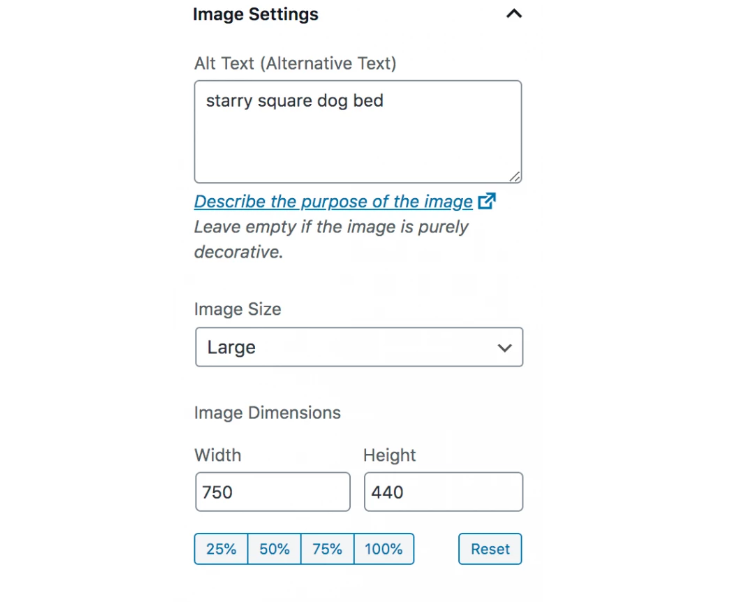Set image dimensions to 50%
The image size is (740, 605).
pos(274,549)
